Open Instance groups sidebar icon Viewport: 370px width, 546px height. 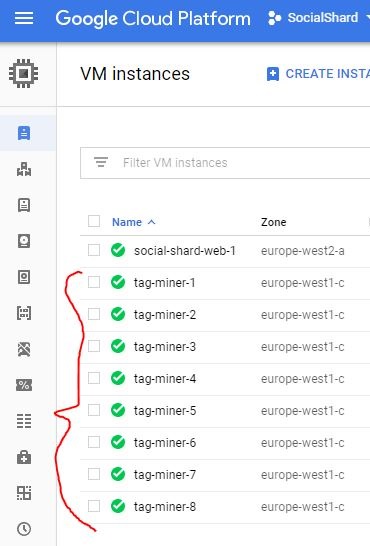coord(24,169)
